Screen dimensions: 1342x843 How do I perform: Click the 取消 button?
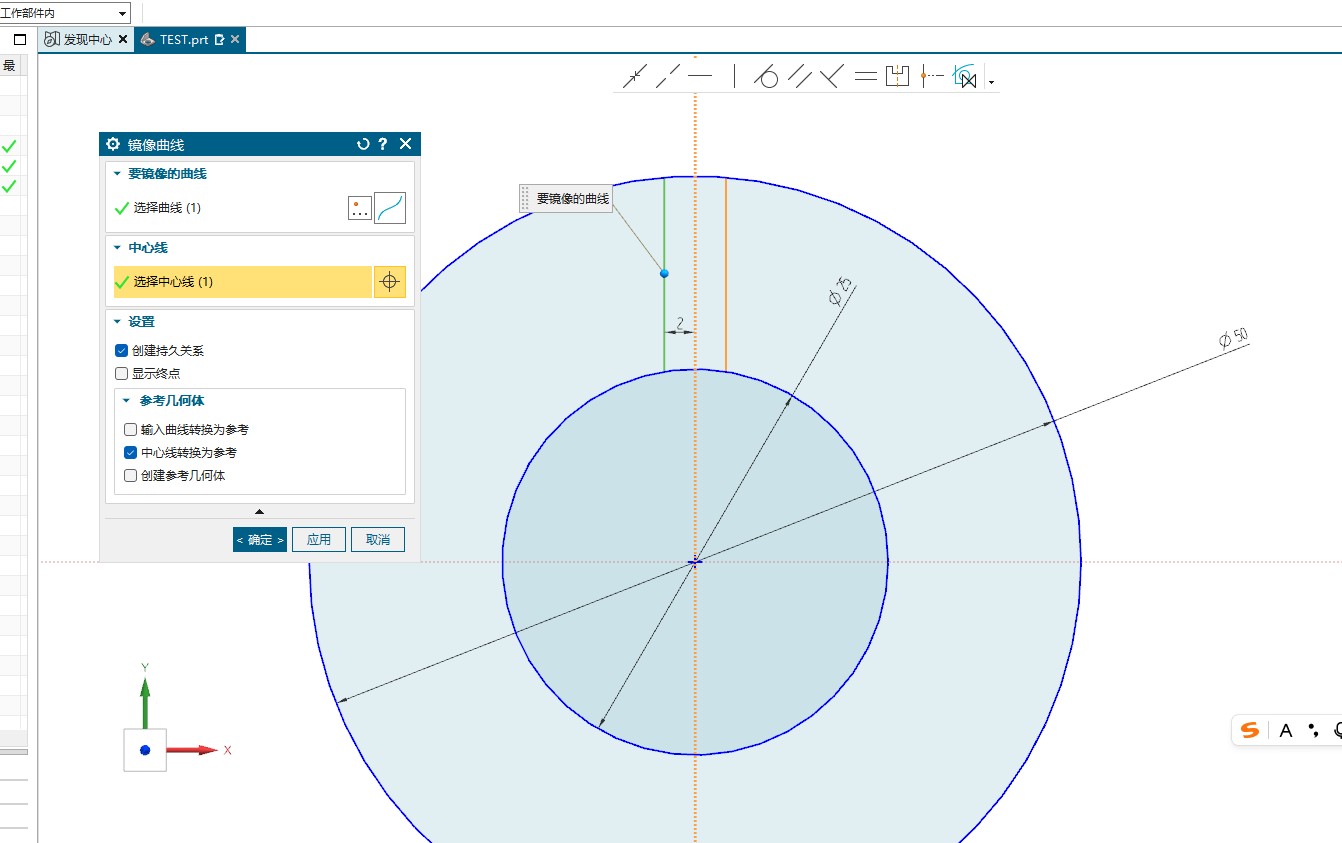tap(378, 540)
